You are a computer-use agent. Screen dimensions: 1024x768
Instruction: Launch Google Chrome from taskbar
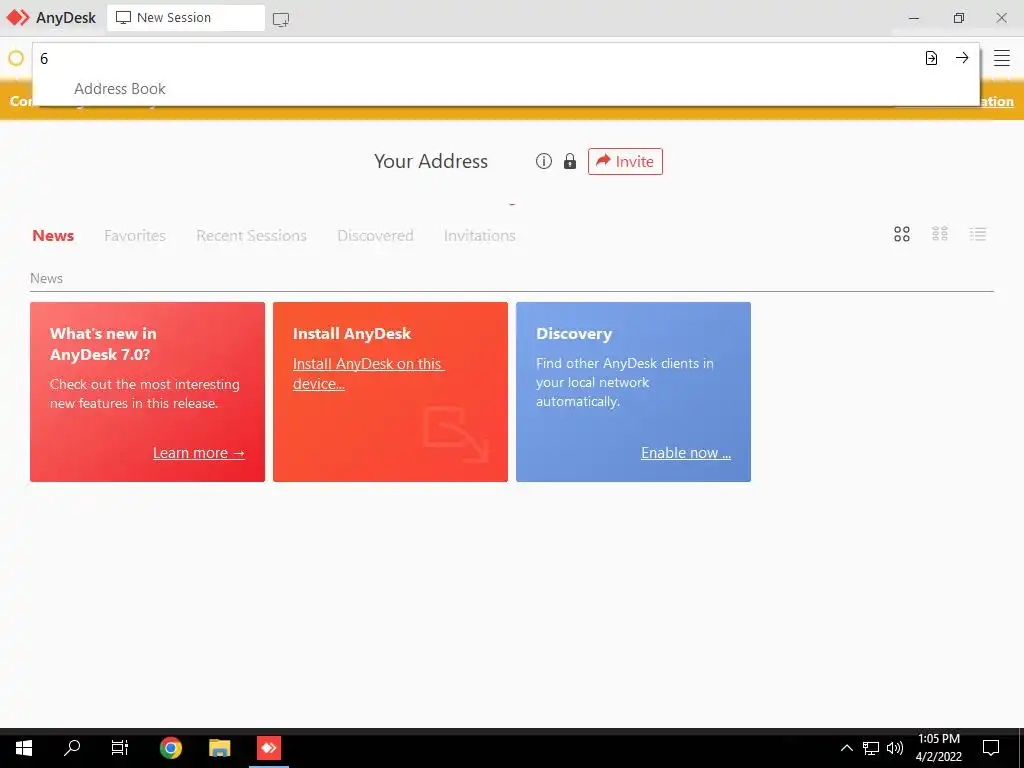pyautogui.click(x=170, y=748)
